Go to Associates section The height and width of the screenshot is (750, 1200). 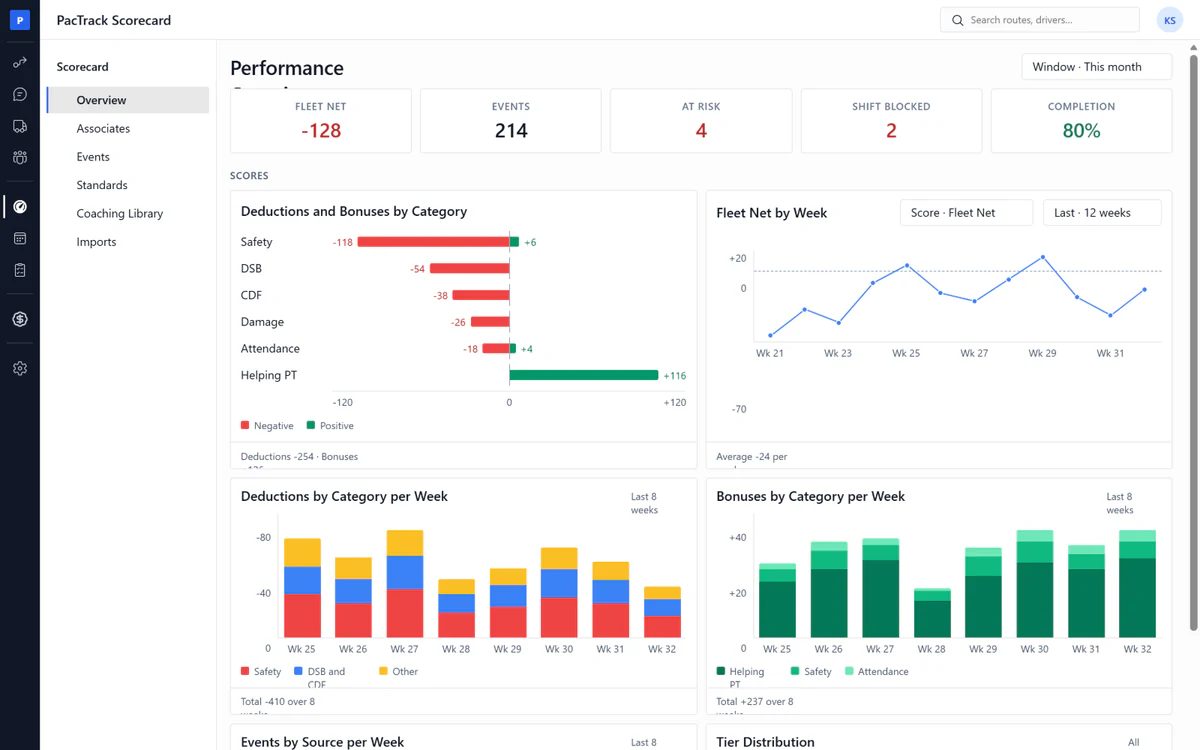pos(128,128)
